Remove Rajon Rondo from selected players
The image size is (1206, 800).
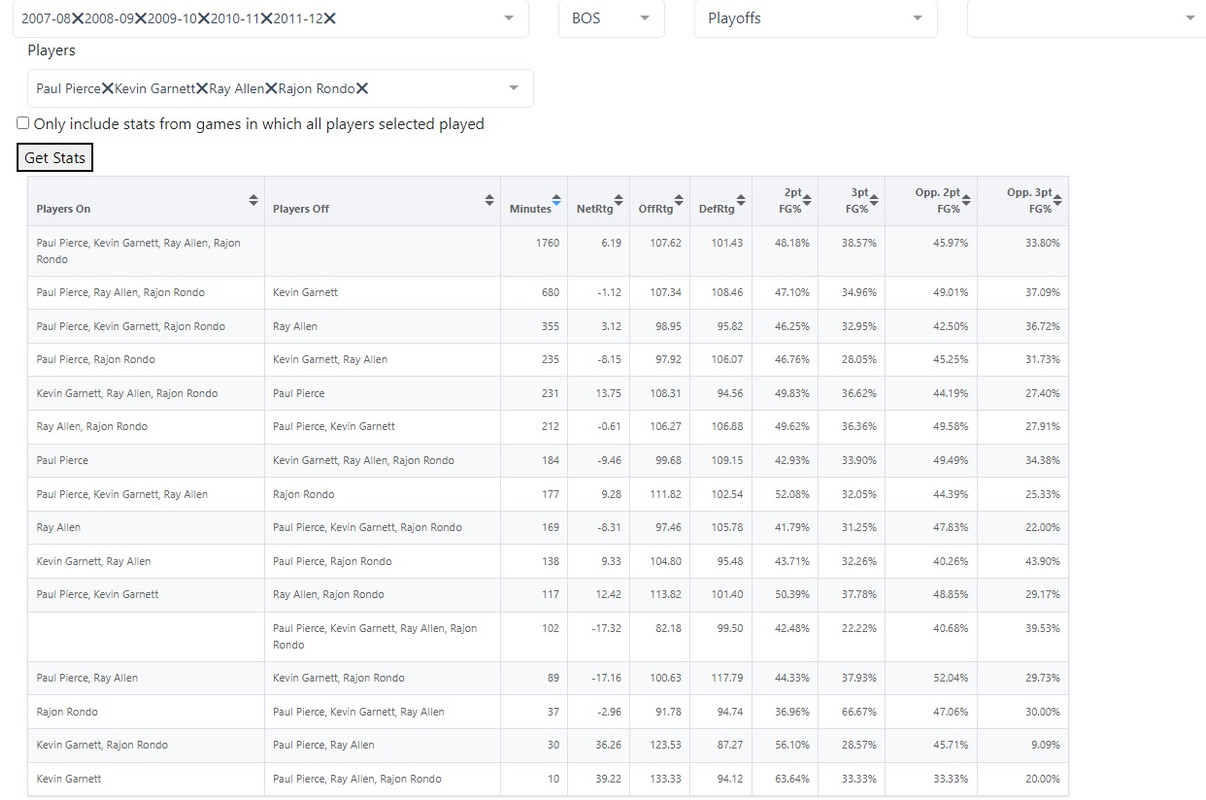362,88
